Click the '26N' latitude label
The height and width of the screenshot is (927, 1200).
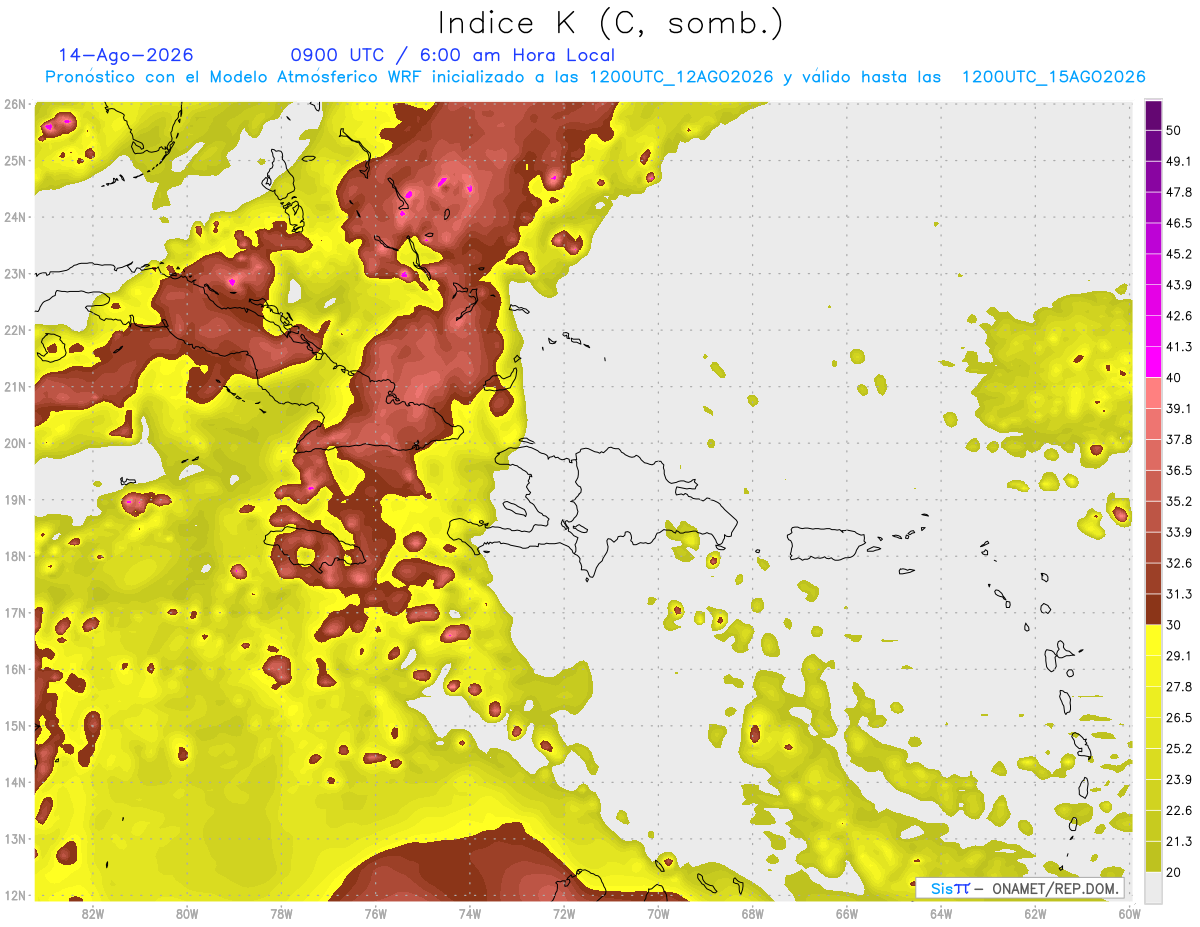15,104
